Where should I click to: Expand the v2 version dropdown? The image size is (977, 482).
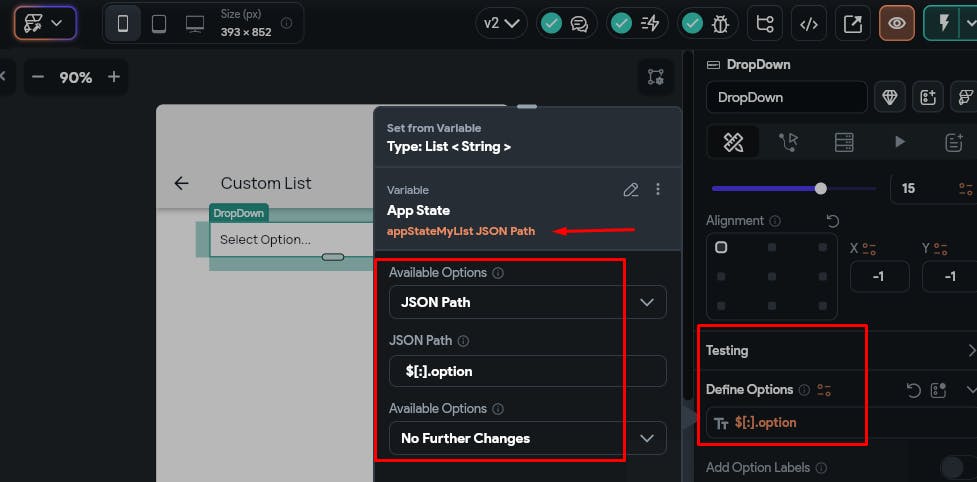tap(503, 23)
